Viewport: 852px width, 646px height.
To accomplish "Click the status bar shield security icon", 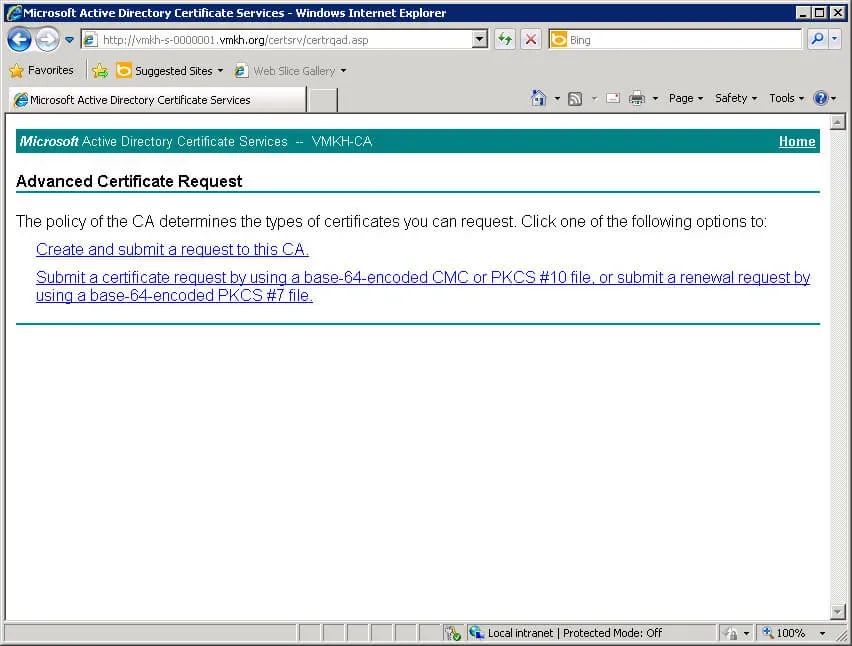I will (x=452, y=633).
